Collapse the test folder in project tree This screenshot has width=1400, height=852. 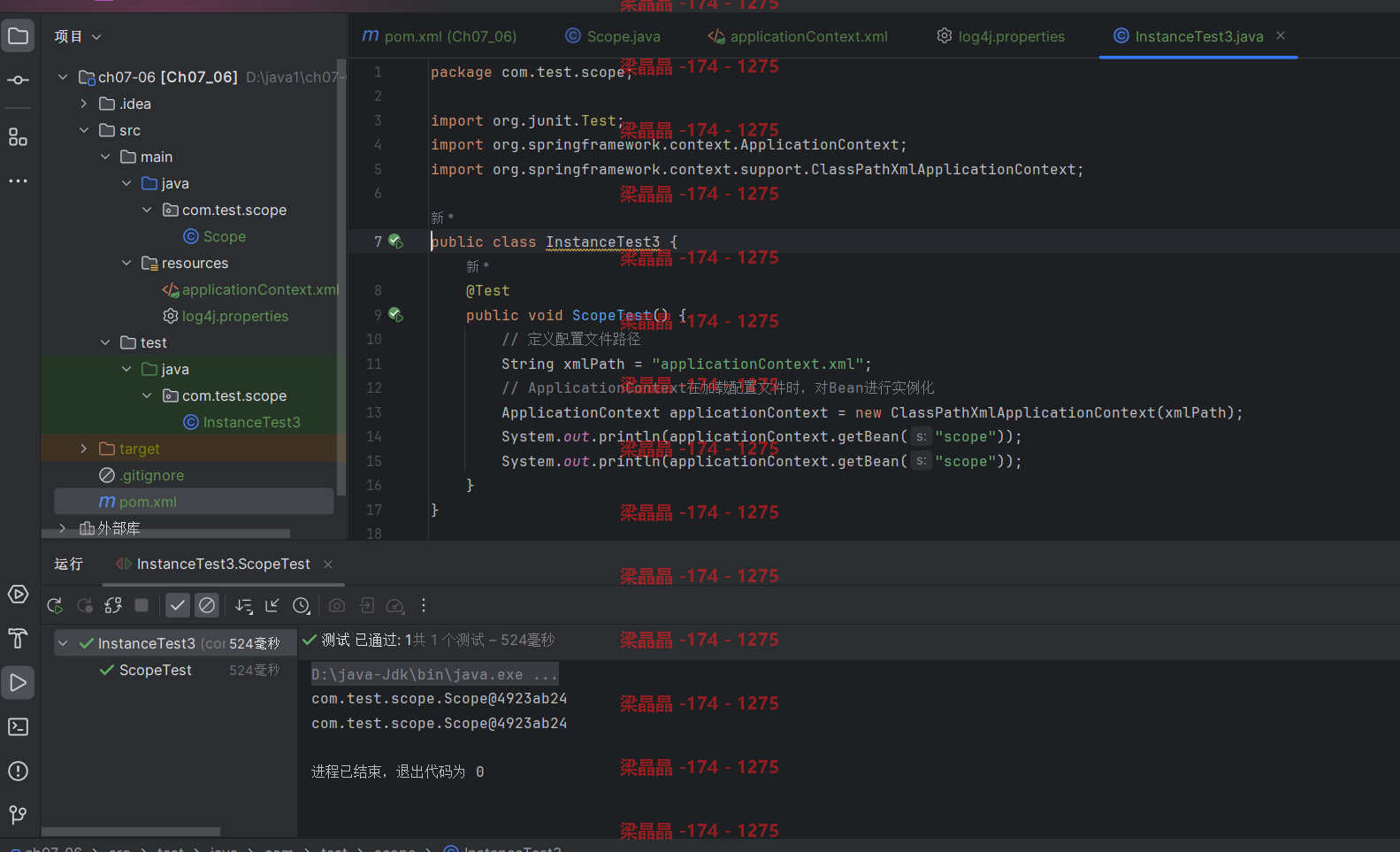click(105, 342)
